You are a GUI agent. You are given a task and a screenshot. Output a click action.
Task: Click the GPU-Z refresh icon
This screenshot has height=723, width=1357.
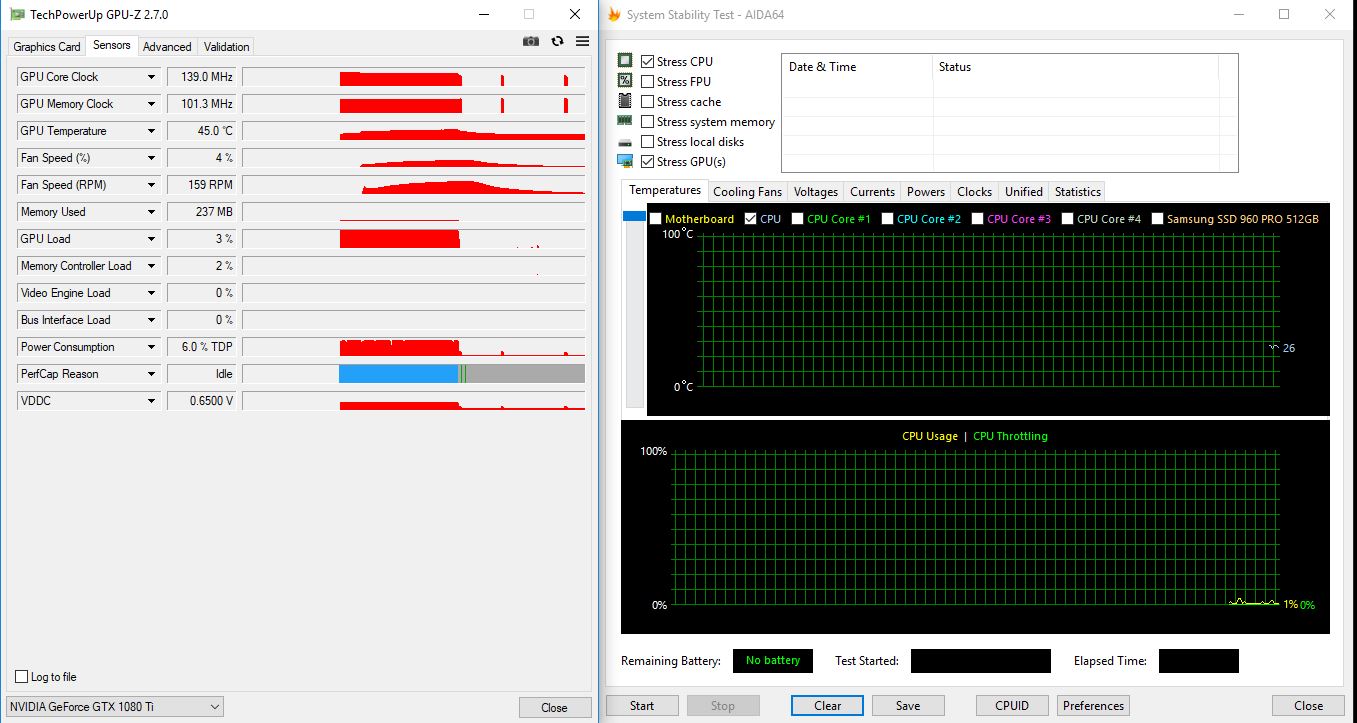click(557, 41)
